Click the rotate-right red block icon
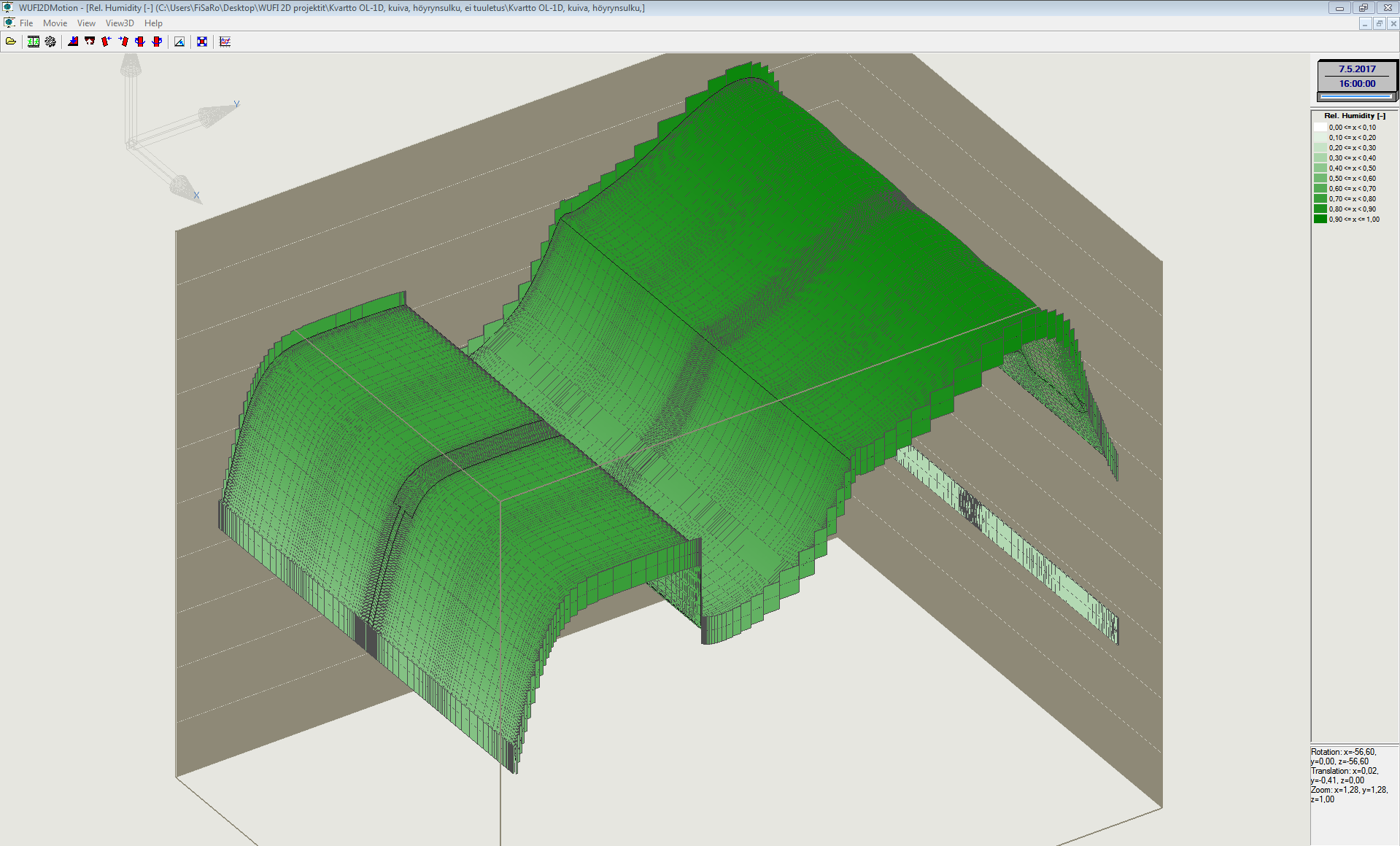Image resolution: width=1400 pixels, height=846 pixels. [x=123, y=42]
